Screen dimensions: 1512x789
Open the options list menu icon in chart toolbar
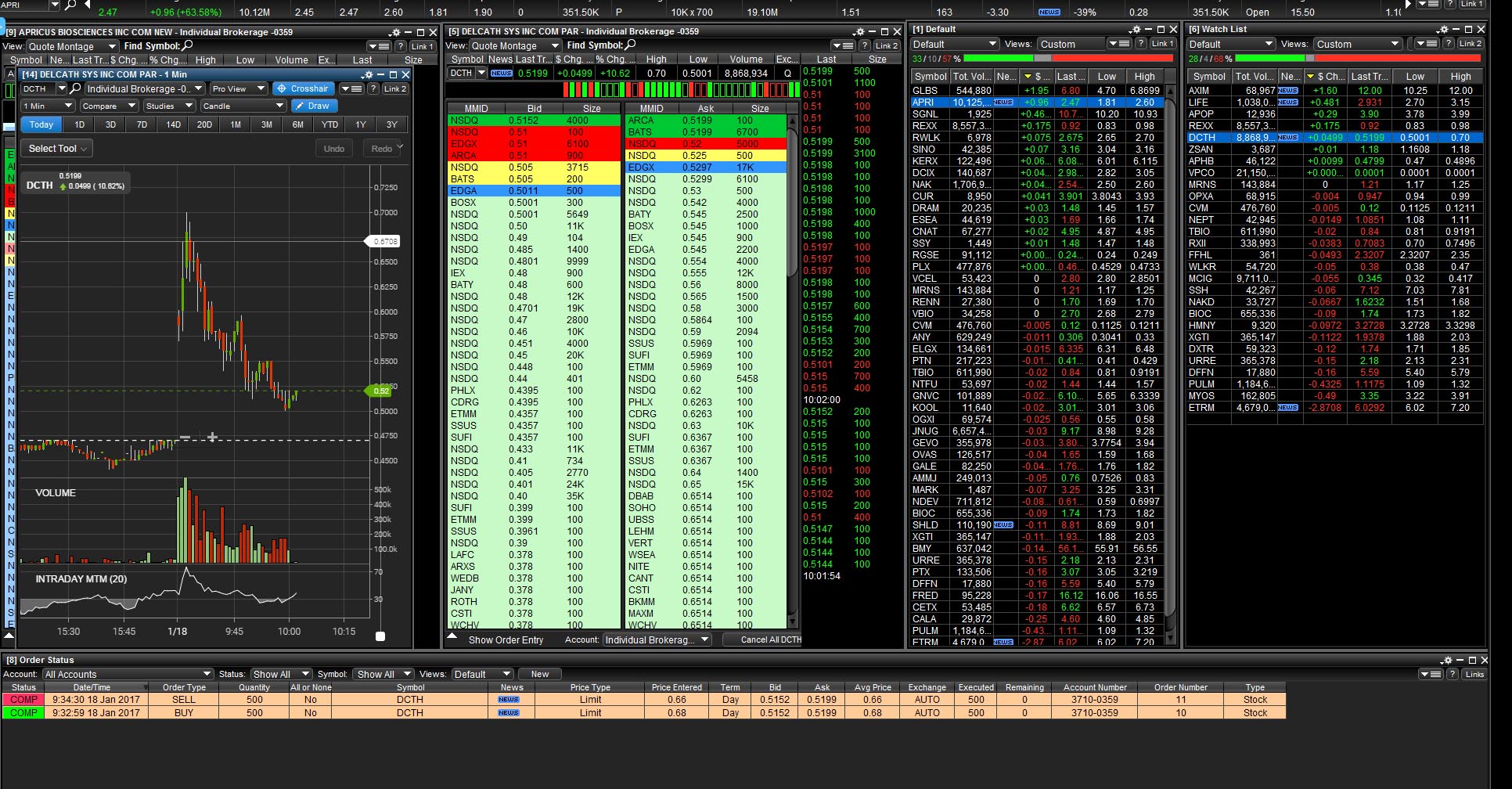coord(351,89)
